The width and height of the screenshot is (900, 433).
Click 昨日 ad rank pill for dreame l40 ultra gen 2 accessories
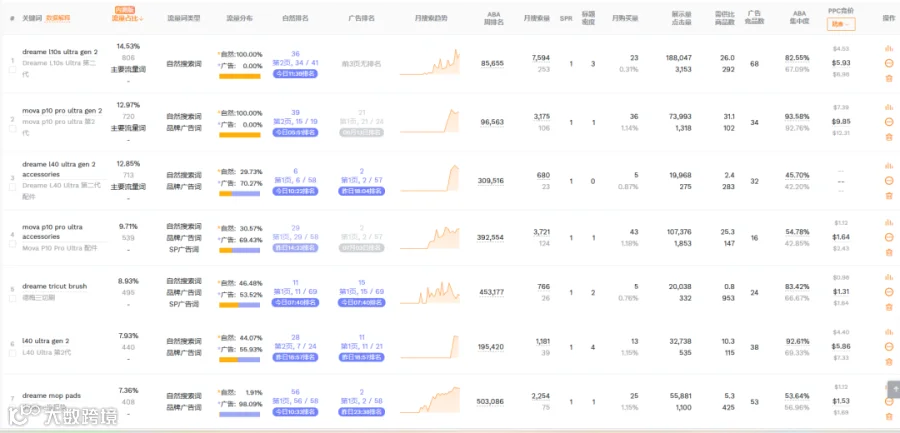tap(362, 191)
